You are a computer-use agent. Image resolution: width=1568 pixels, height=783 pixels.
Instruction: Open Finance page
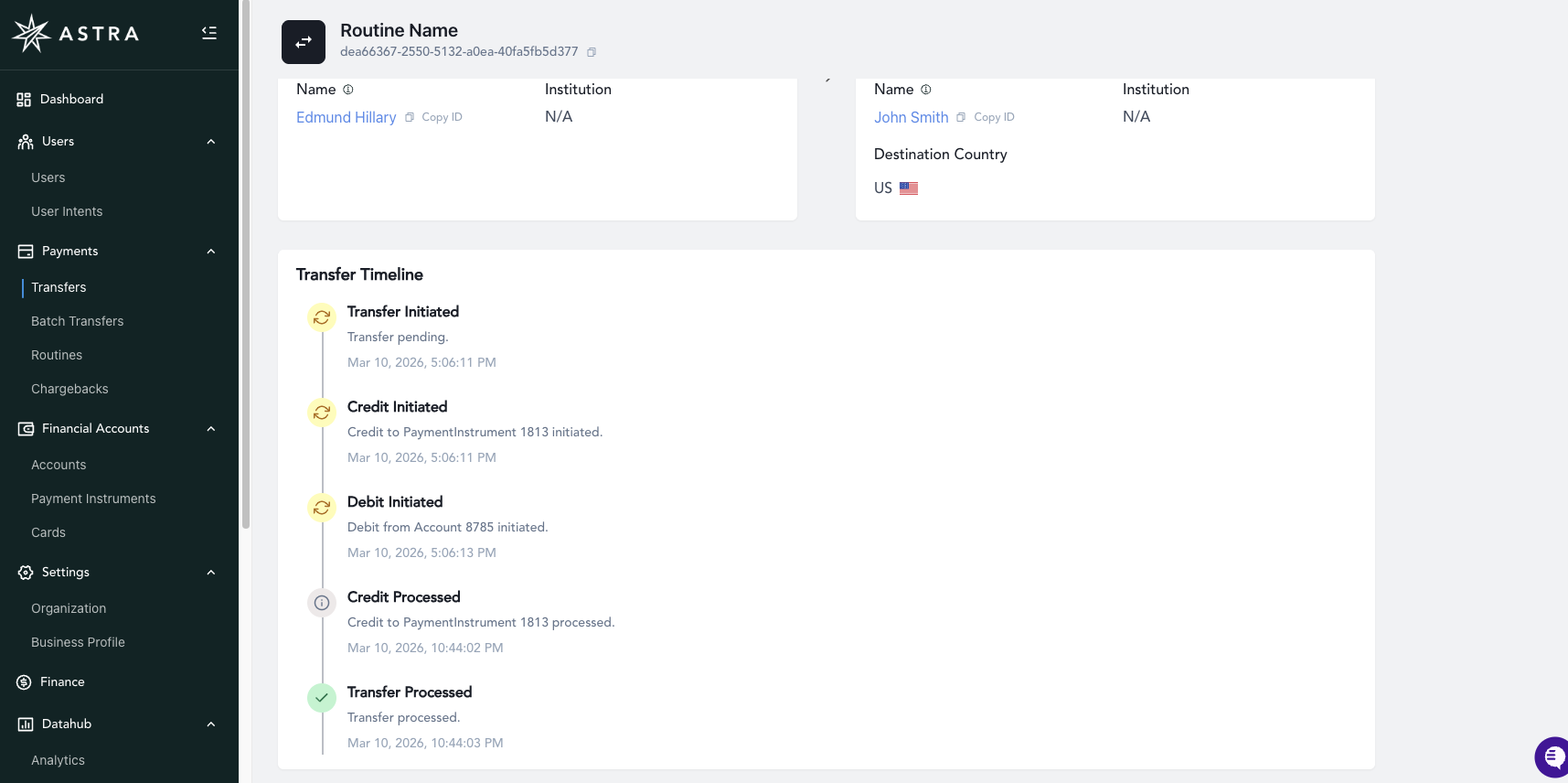pyautogui.click(x=62, y=682)
